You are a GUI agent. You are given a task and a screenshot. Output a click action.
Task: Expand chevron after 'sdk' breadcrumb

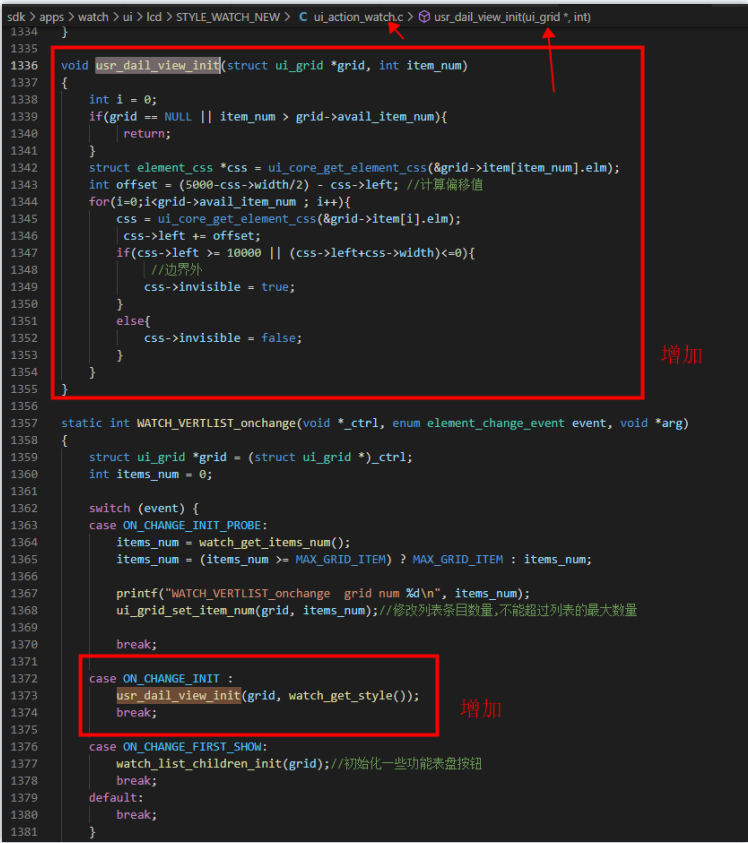(32, 17)
